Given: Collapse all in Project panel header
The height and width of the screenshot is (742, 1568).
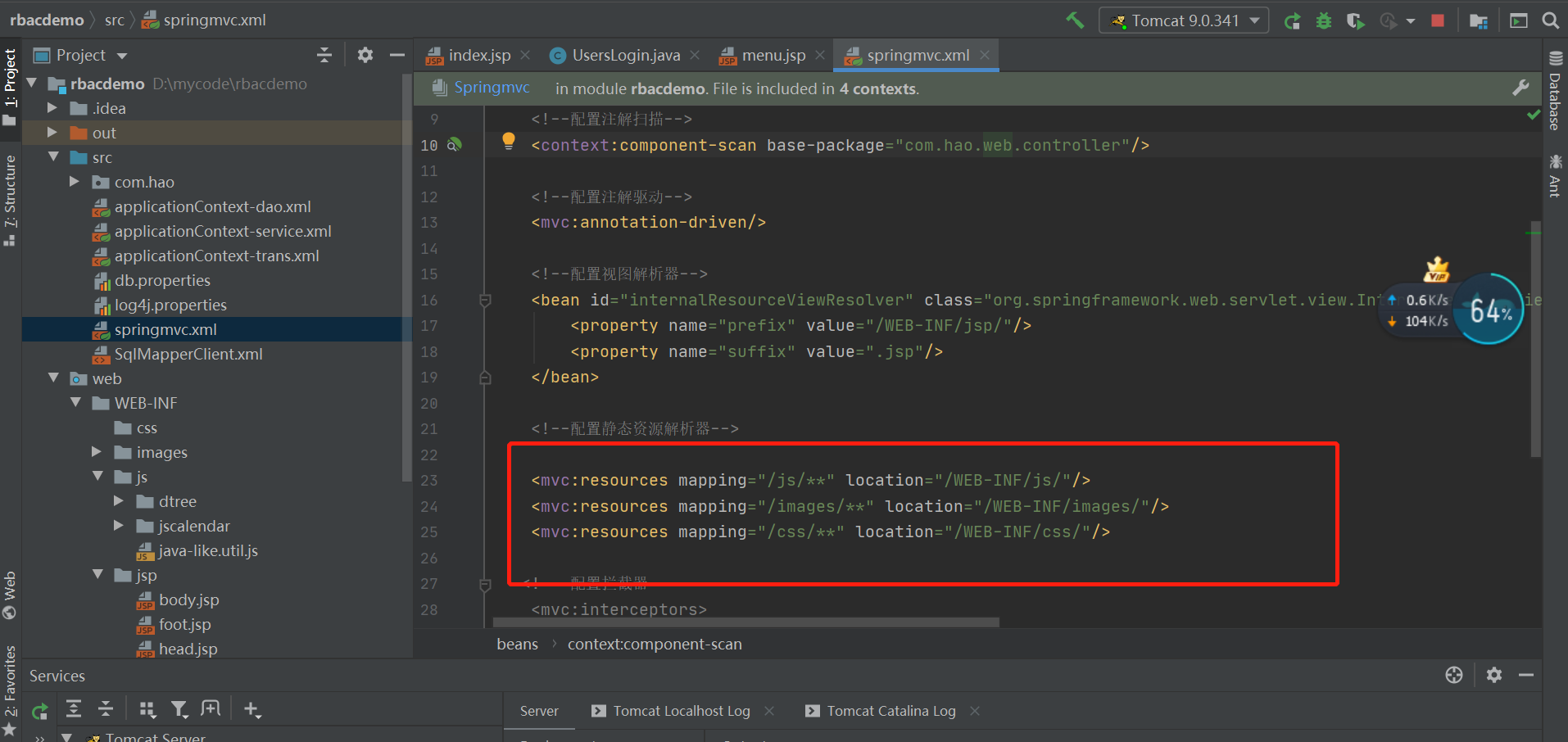Looking at the screenshot, I should pos(324,55).
